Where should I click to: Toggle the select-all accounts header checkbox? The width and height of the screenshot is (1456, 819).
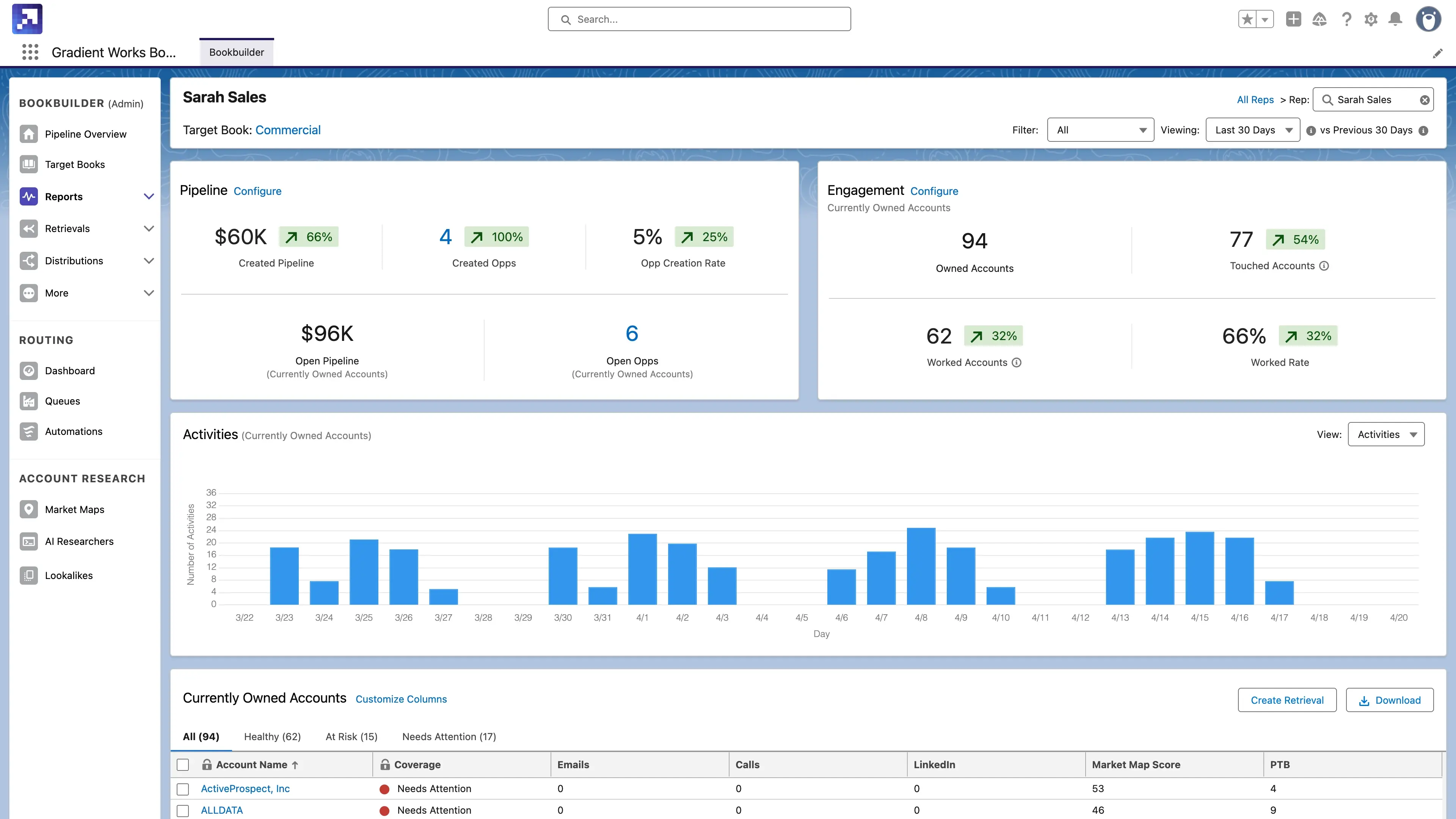click(182, 765)
